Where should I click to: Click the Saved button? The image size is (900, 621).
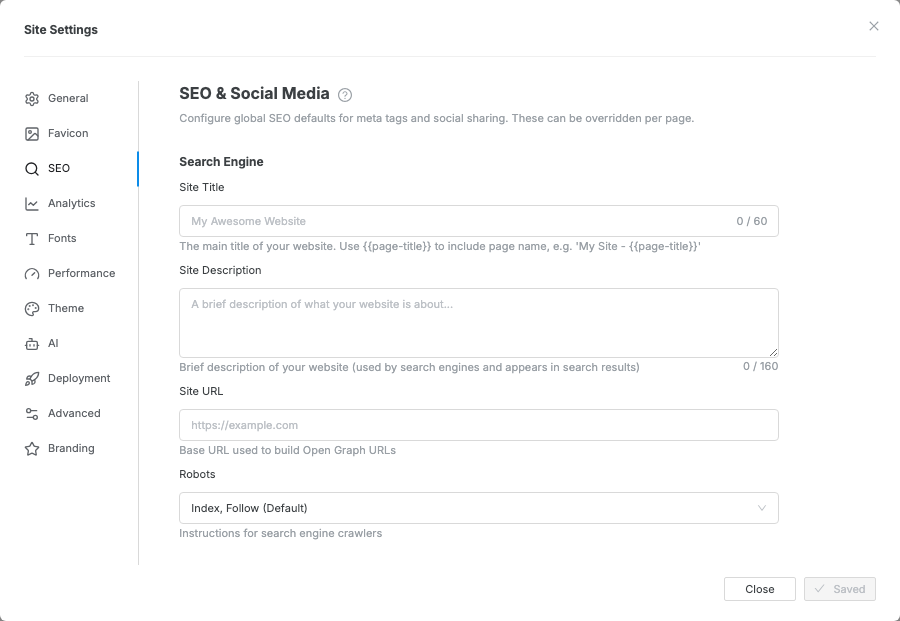(840, 589)
